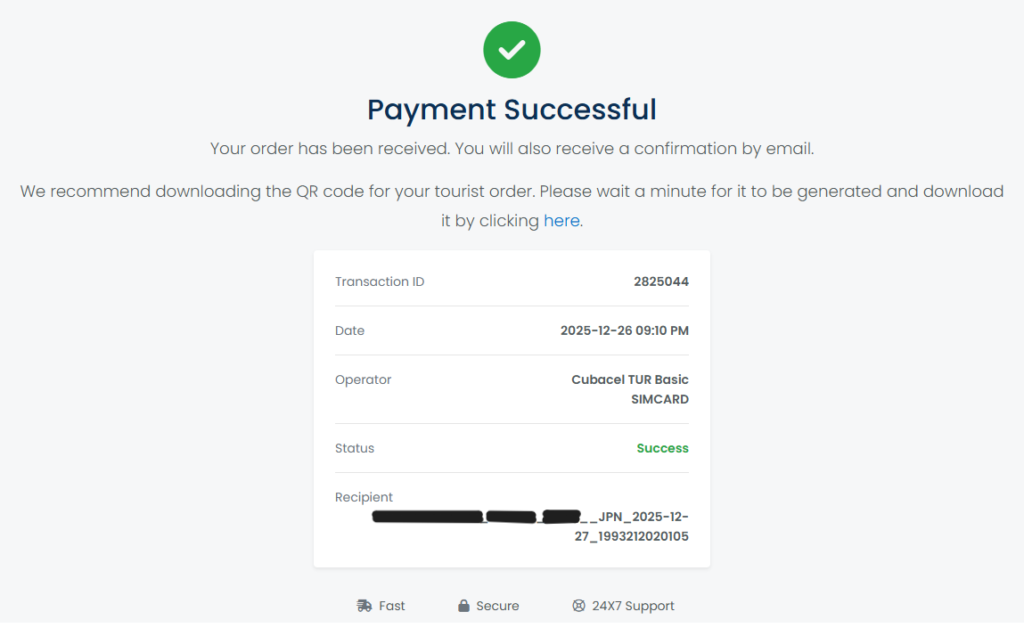This screenshot has width=1024, height=628.
Task: Click the Secure padlock icon
Action: tap(464, 606)
